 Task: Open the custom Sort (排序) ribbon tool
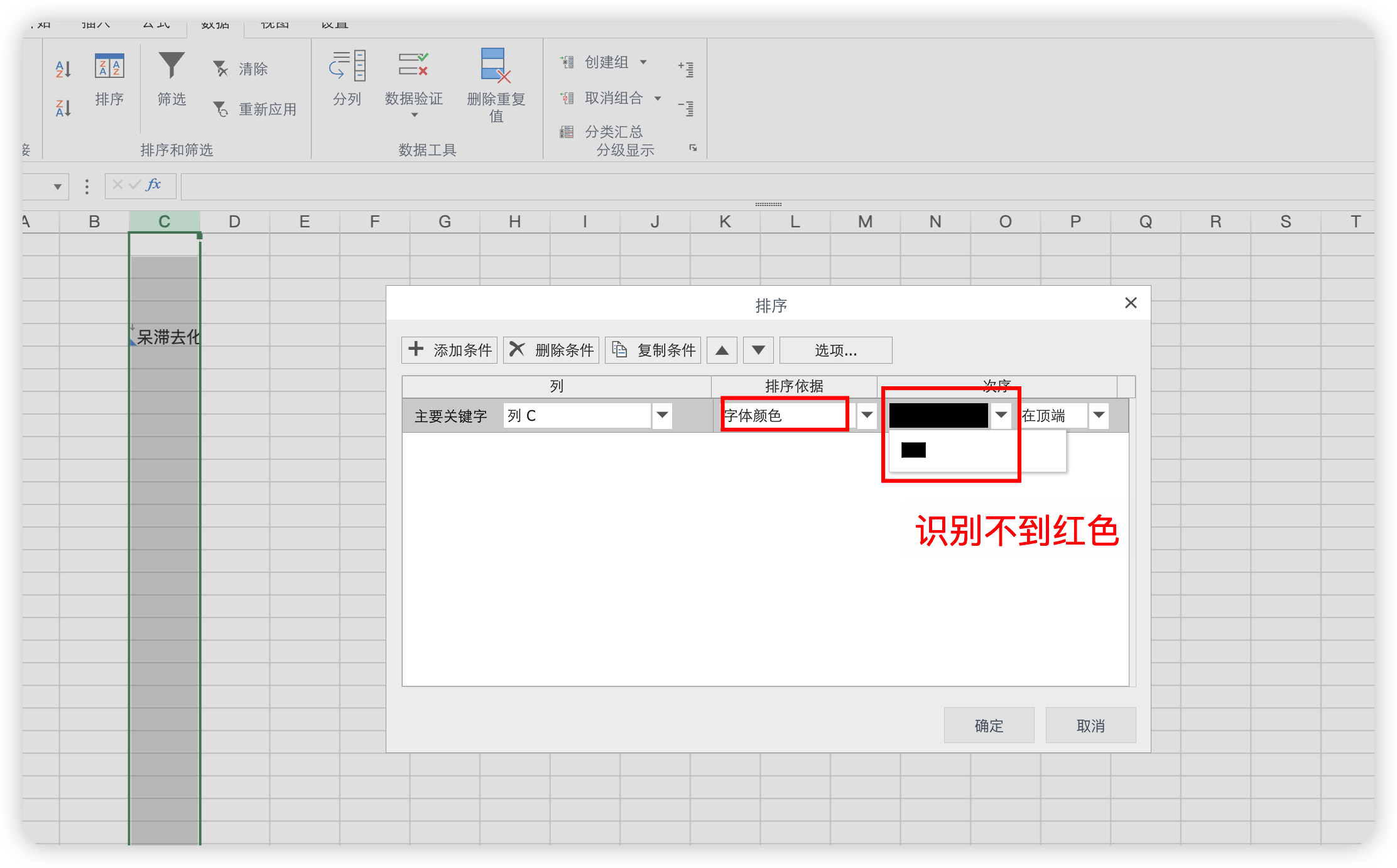[109, 79]
